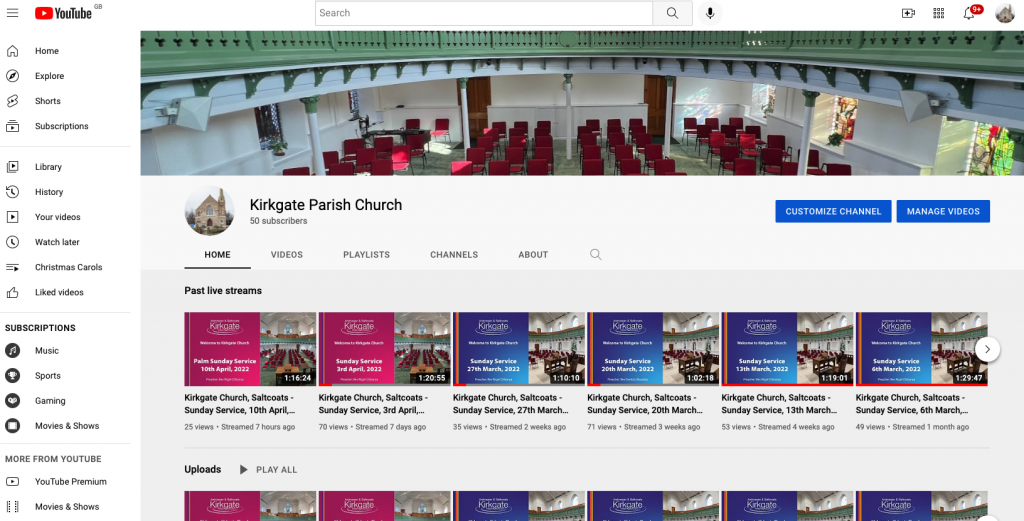
Task: Open Sunday Service, 6th March video title
Action: click(x=912, y=403)
